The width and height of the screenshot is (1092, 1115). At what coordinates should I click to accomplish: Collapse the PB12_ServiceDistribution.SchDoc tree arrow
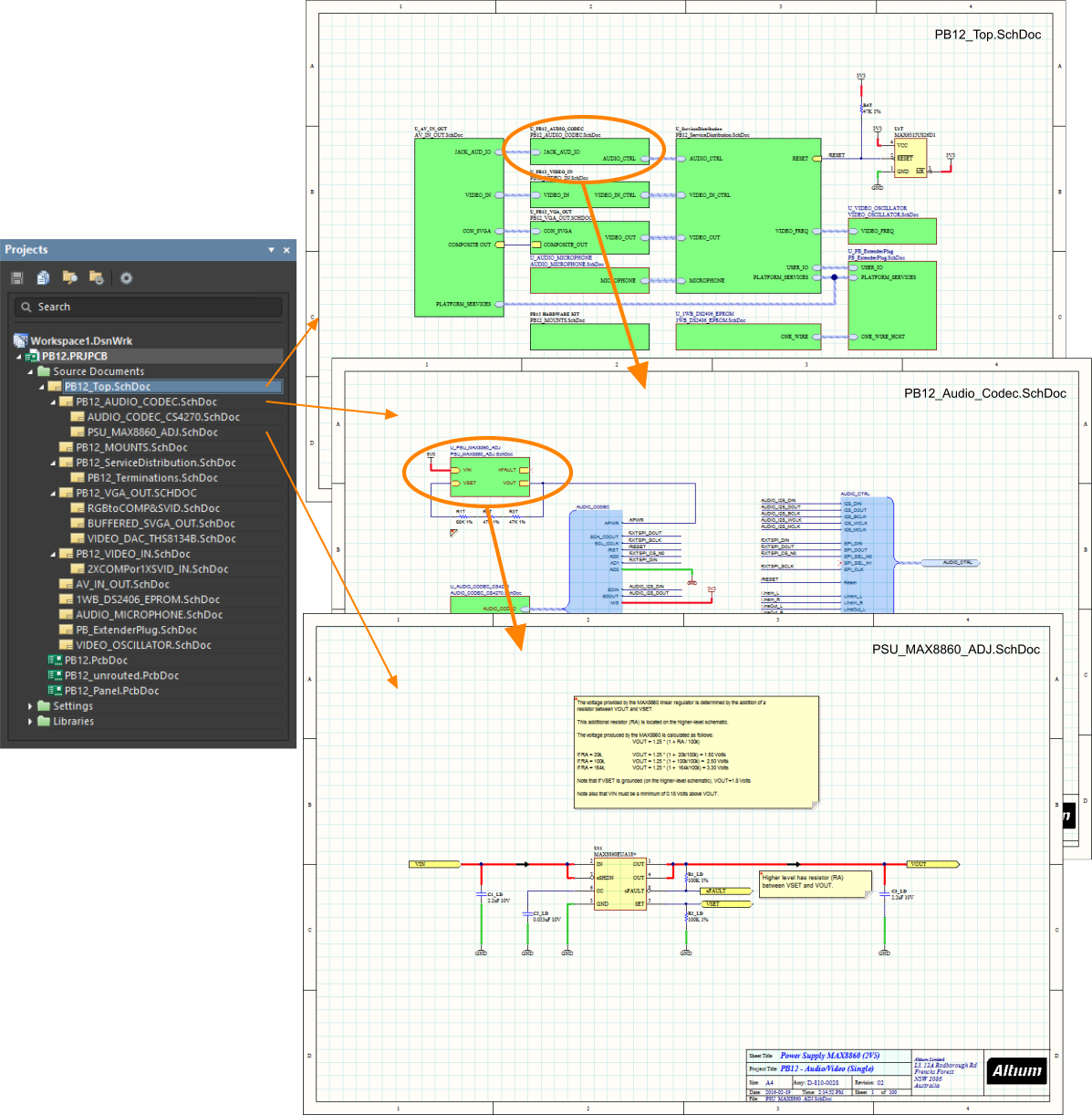pyautogui.click(x=53, y=464)
